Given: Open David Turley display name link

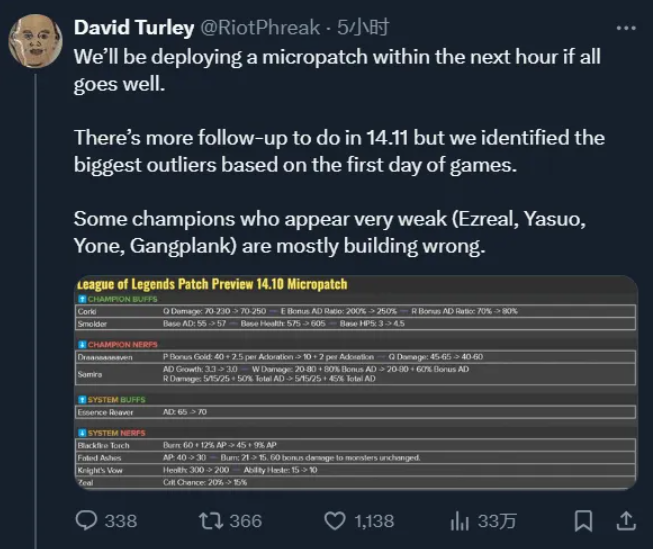Looking at the screenshot, I should tap(134, 27).
